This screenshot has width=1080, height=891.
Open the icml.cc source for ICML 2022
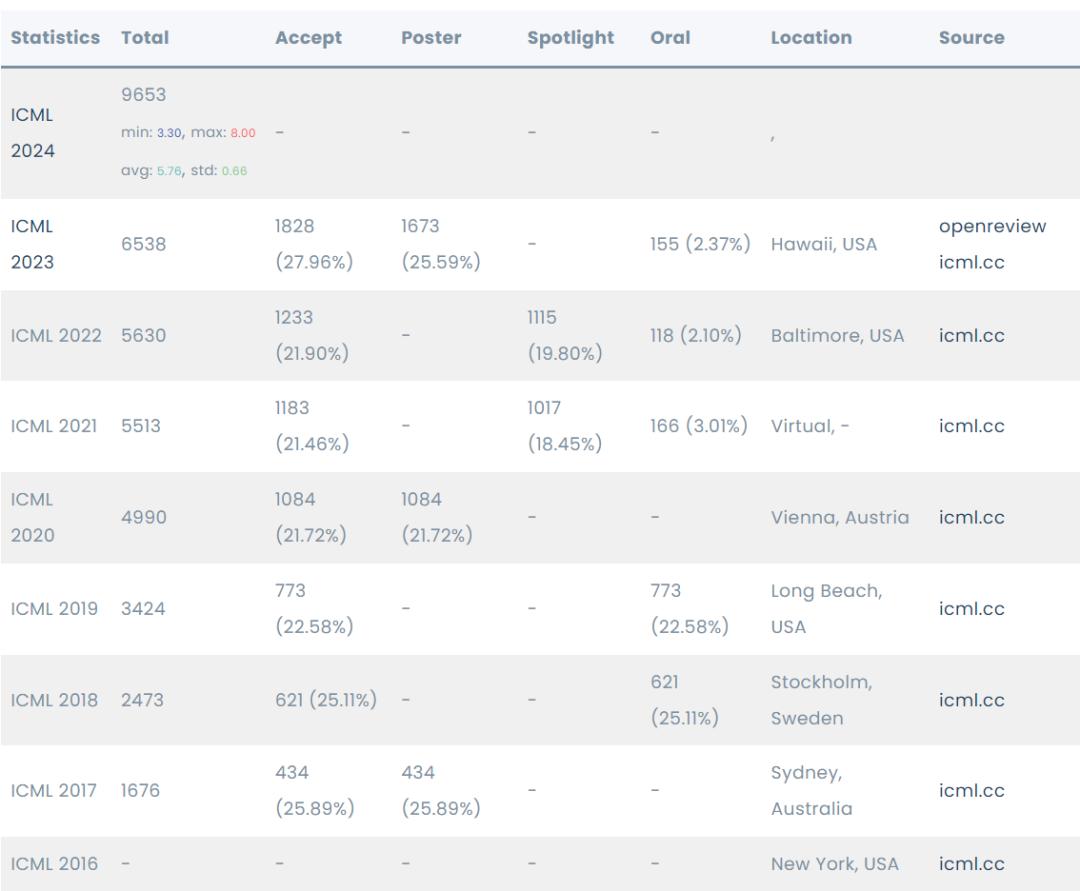tap(971, 335)
